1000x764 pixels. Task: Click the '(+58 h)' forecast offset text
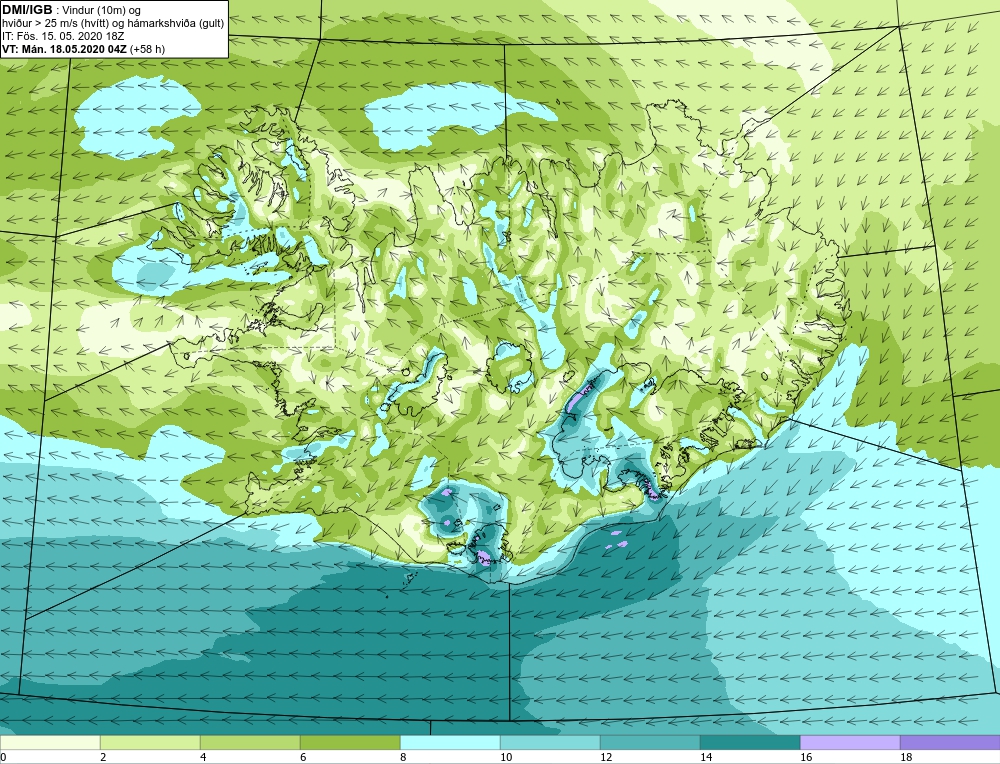[147, 49]
